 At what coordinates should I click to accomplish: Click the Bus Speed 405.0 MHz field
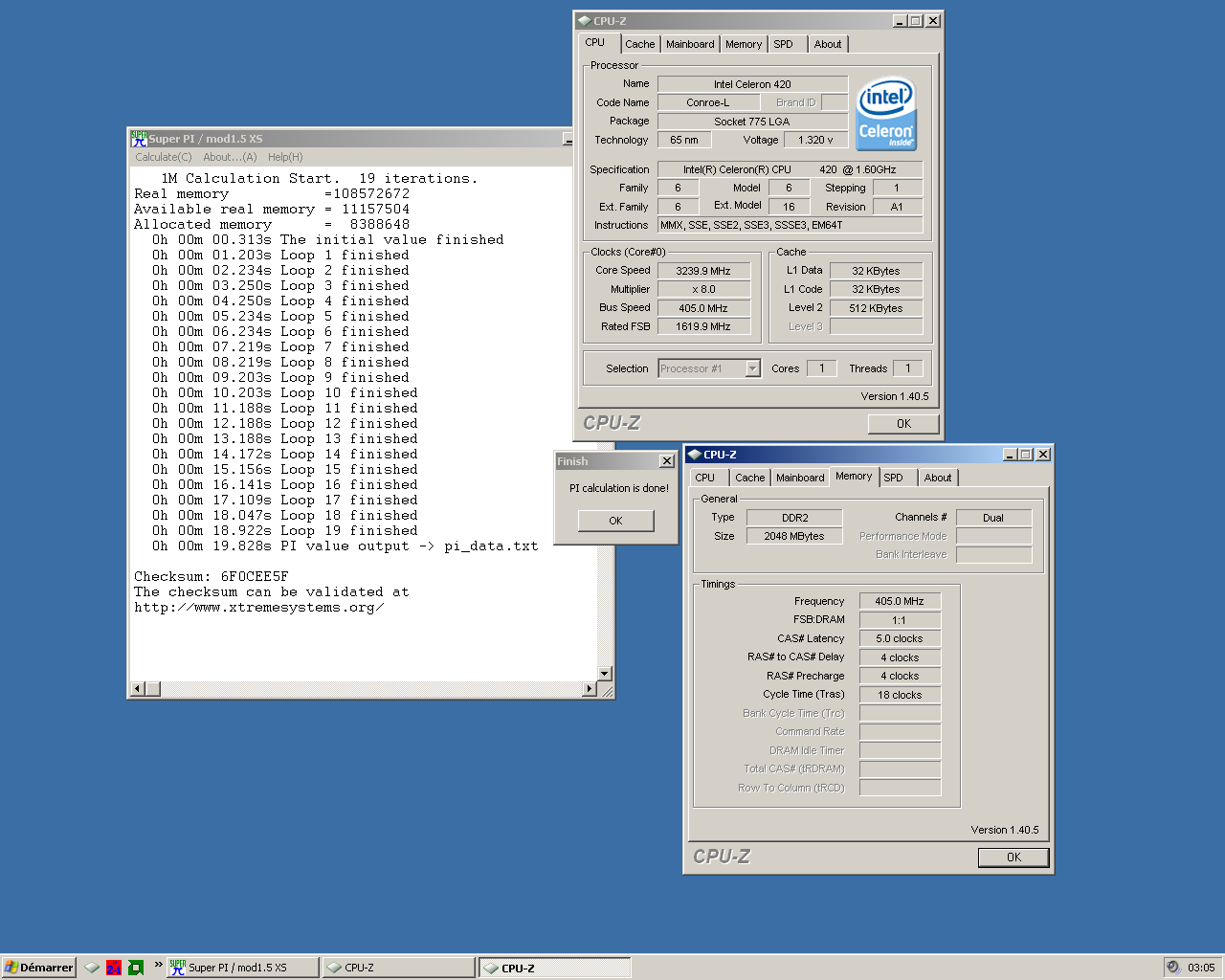click(x=703, y=308)
